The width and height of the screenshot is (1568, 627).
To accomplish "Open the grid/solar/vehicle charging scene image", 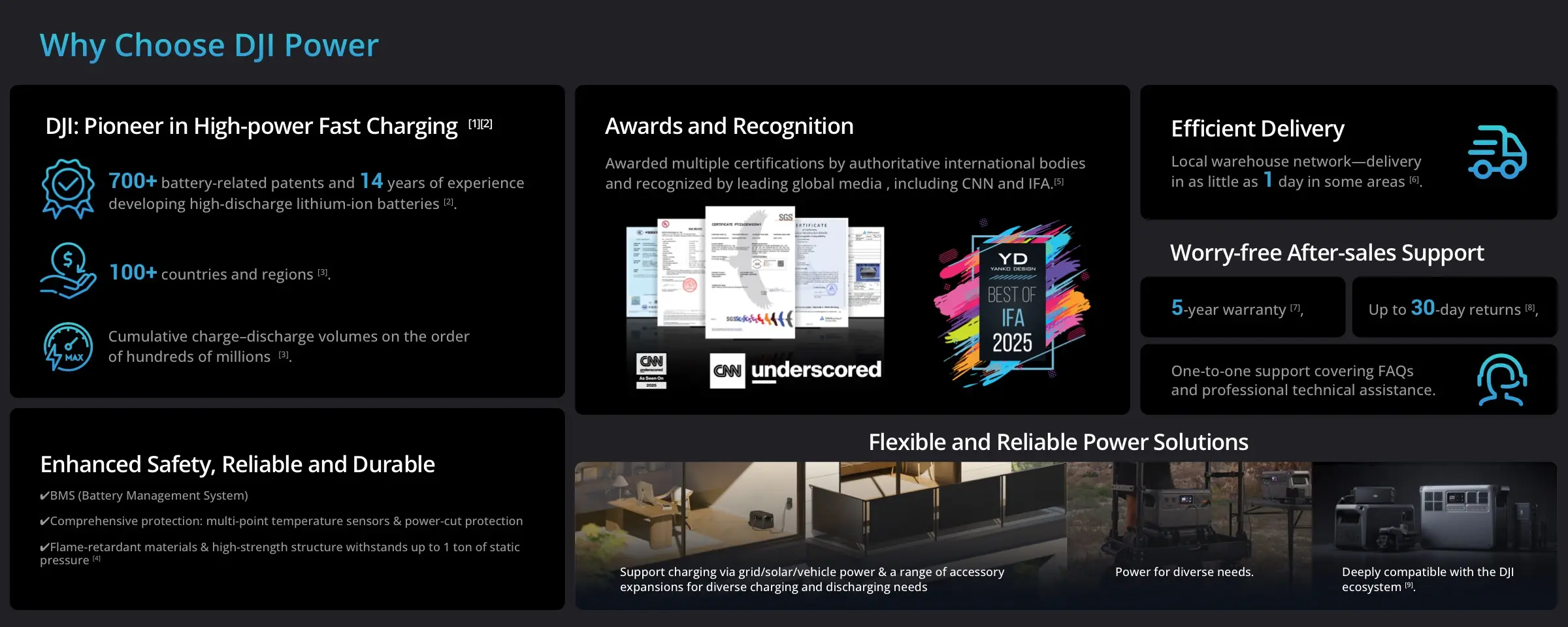I will 821,536.
